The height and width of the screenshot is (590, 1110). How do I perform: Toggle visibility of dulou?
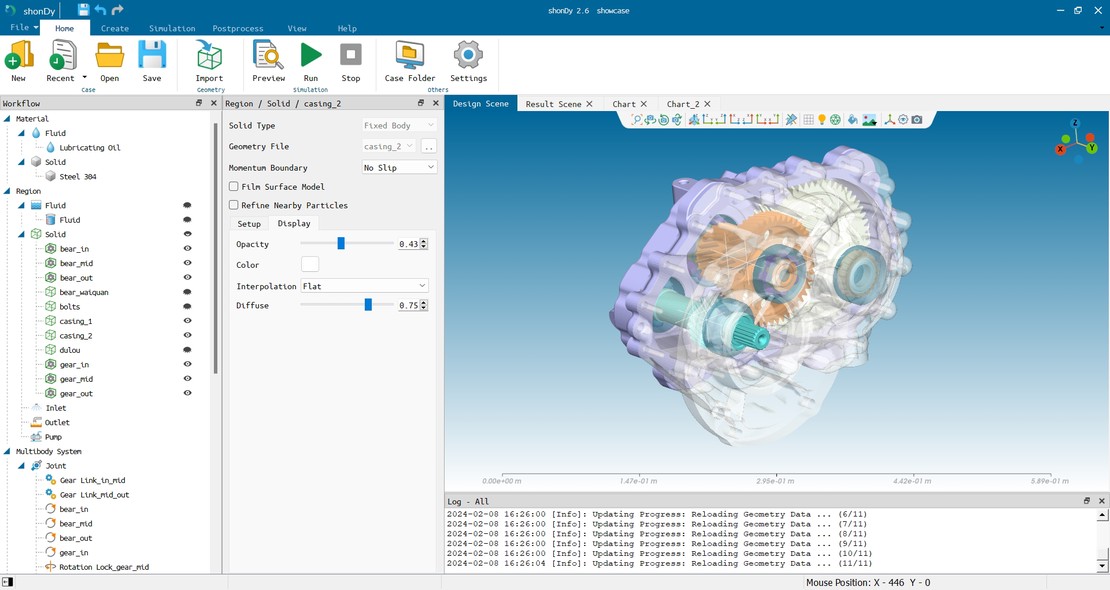pyautogui.click(x=188, y=350)
